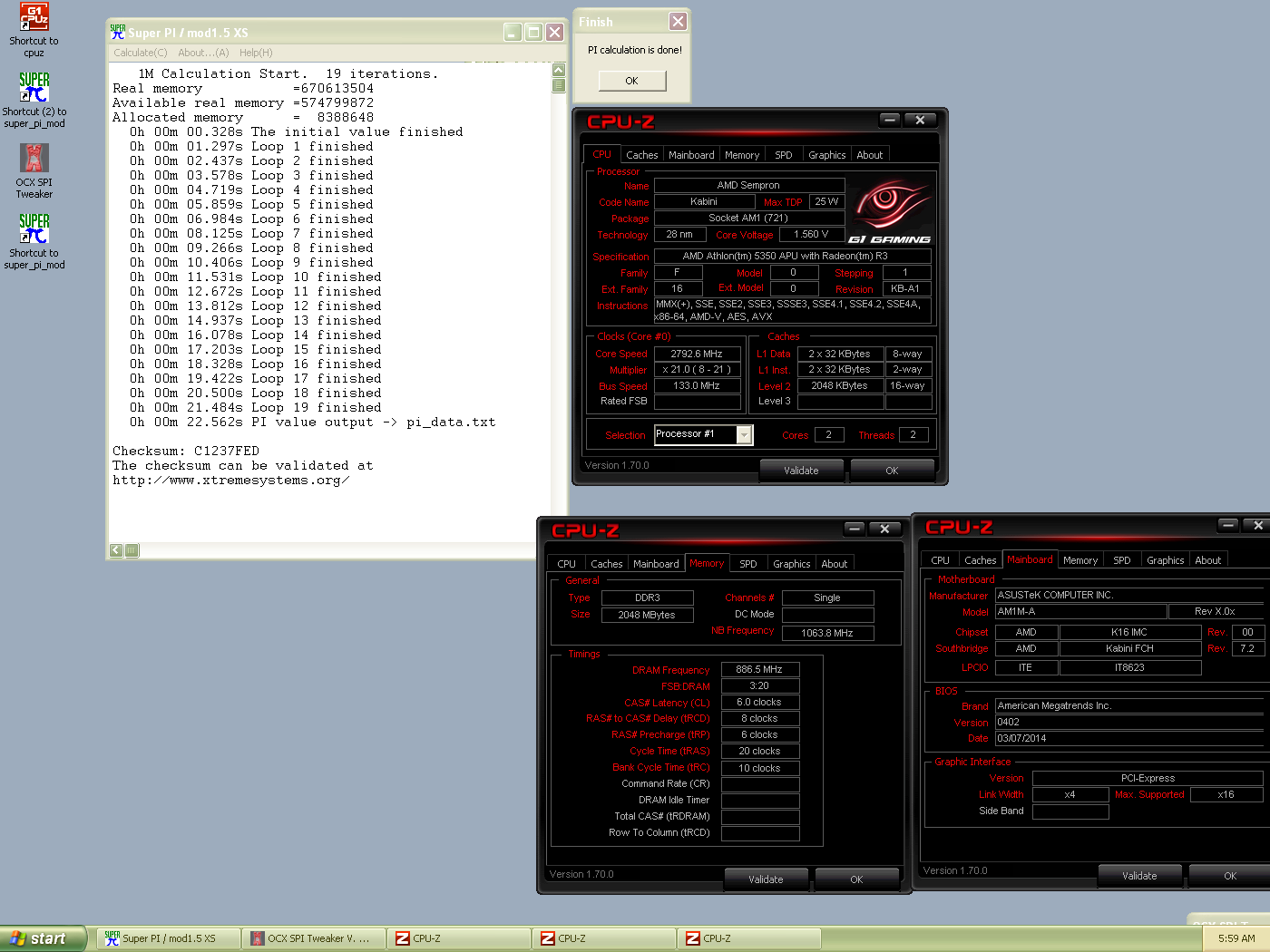Select Super PI / mod1.5 XS taskbar item
The image size is (1270, 952).
(168, 938)
